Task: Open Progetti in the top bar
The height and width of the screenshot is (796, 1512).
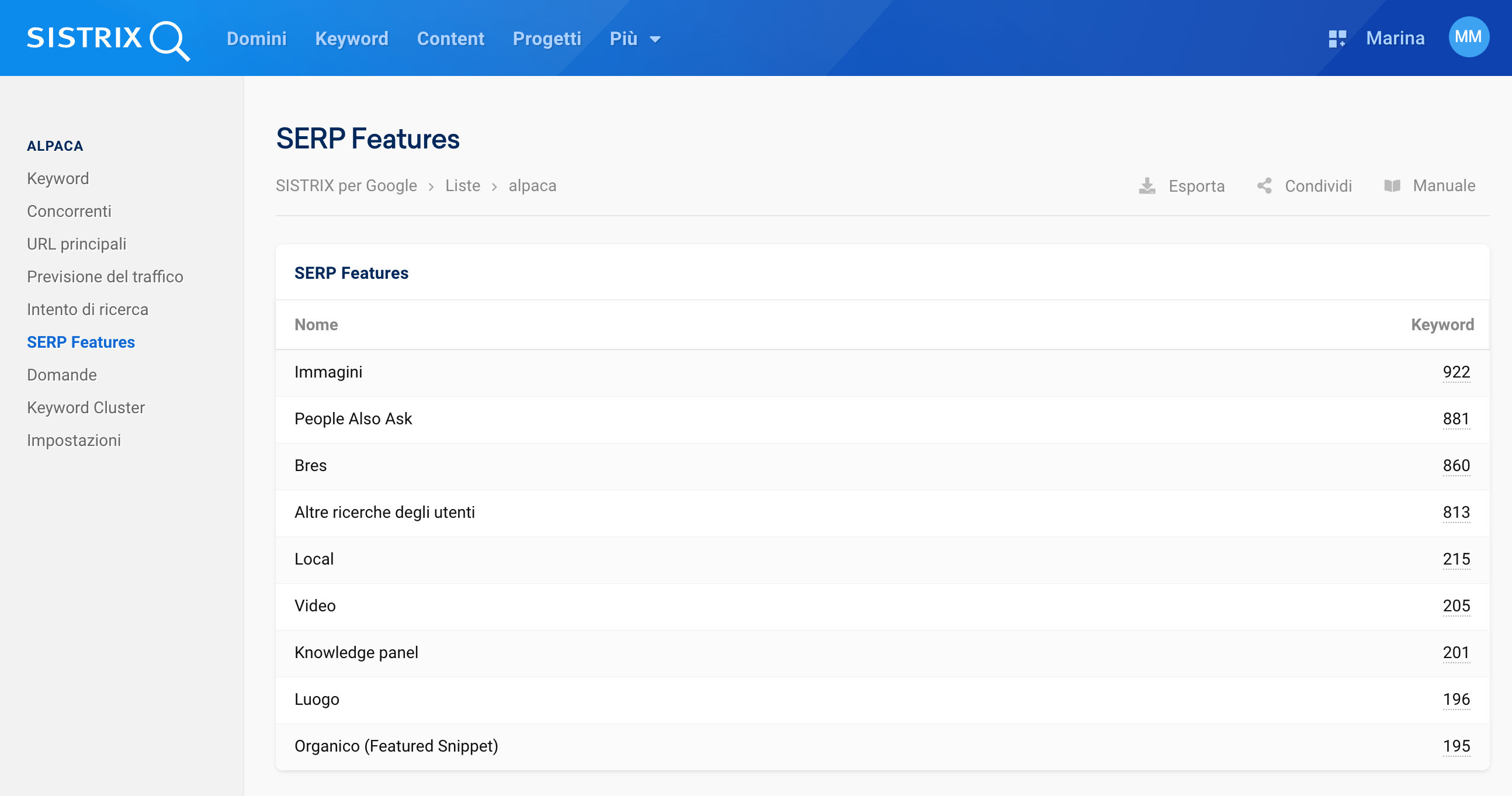Action: (547, 39)
